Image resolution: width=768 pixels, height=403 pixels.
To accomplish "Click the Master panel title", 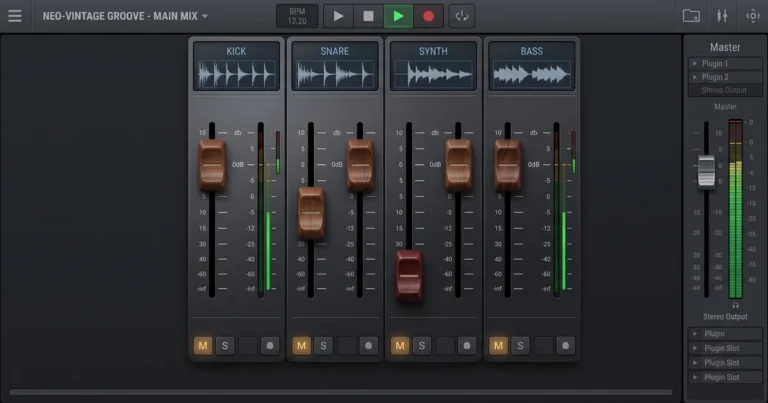I will pyautogui.click(x=725, y=47).
